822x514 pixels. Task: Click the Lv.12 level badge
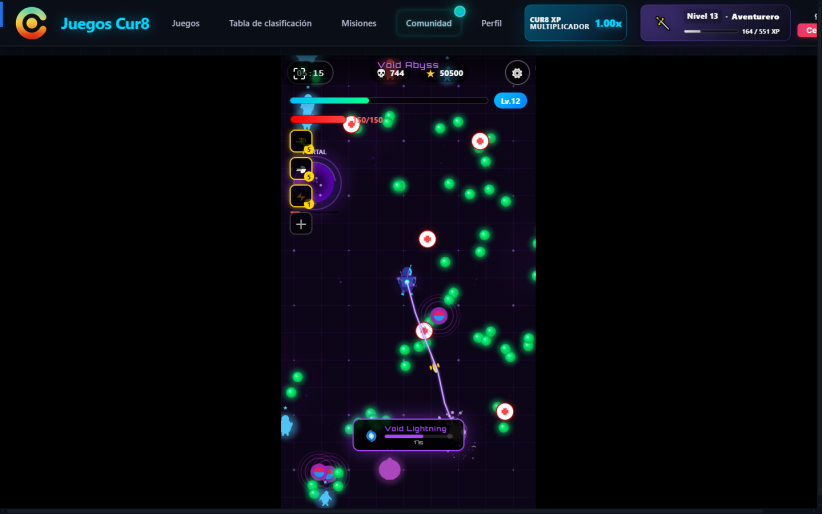tap(510, 101)
